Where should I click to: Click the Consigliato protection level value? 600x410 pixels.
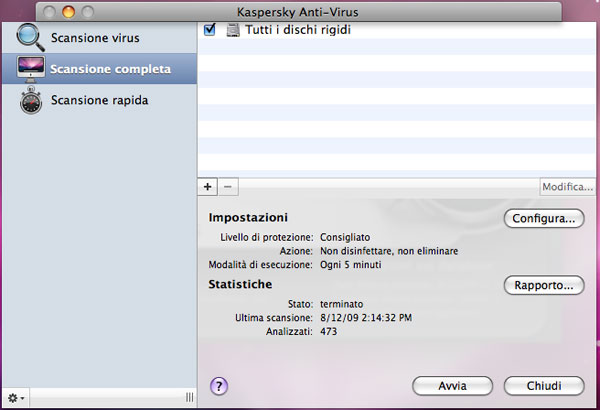tap(345, 237)
